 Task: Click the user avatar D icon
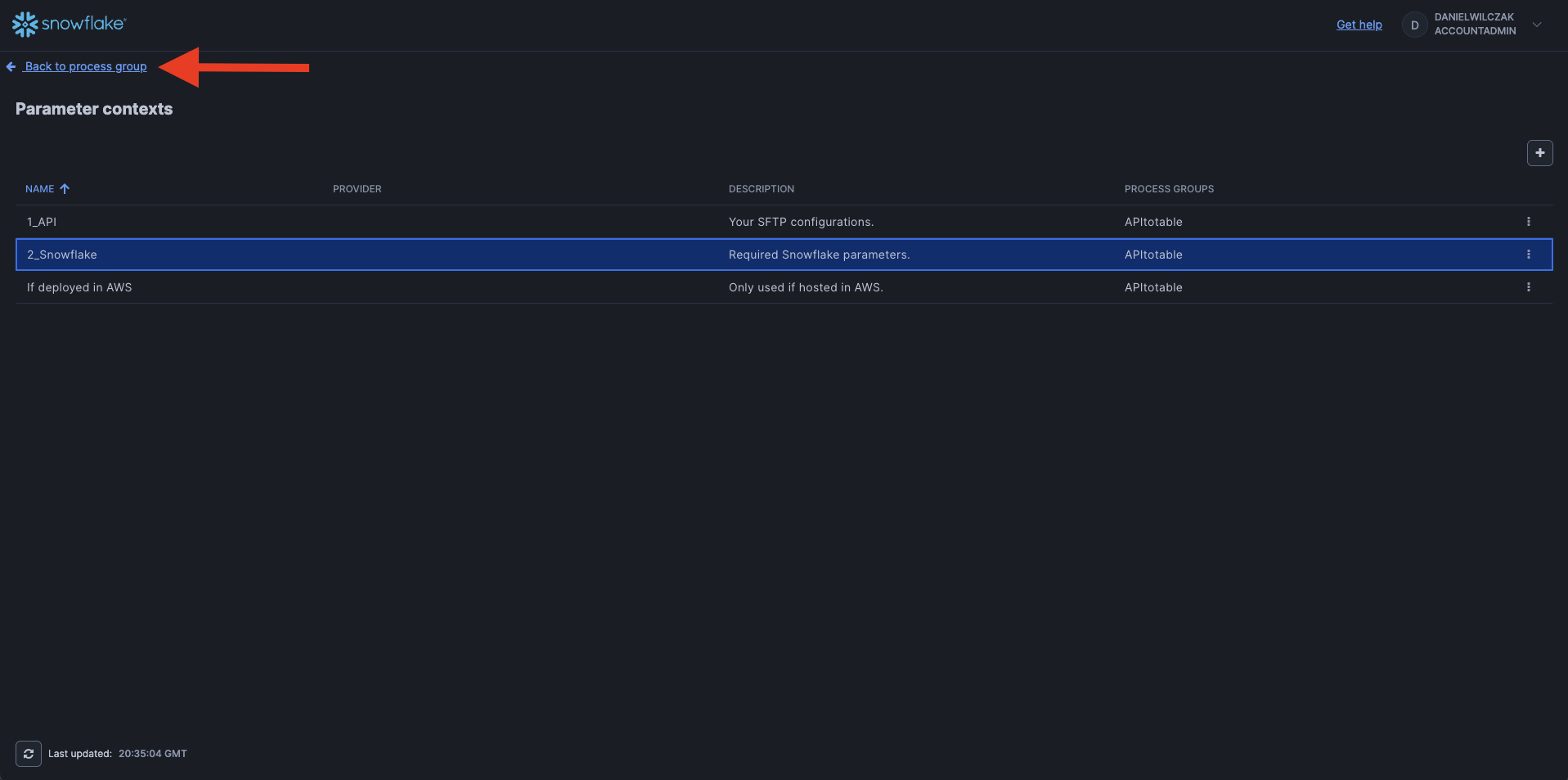click(x=1414, y=25)
